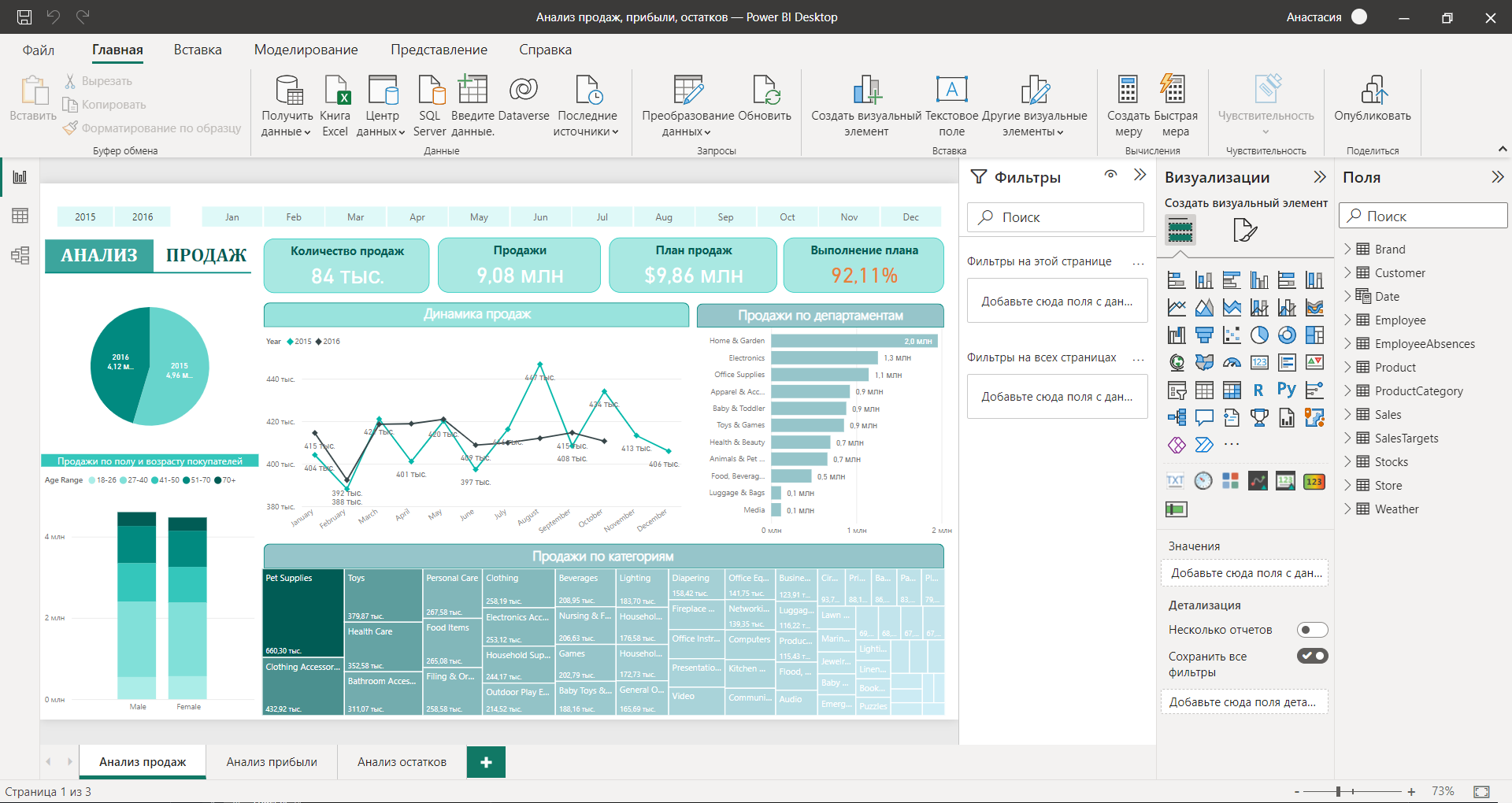
Task: Click search field in Поля pane
Action: pos(1423,216)
